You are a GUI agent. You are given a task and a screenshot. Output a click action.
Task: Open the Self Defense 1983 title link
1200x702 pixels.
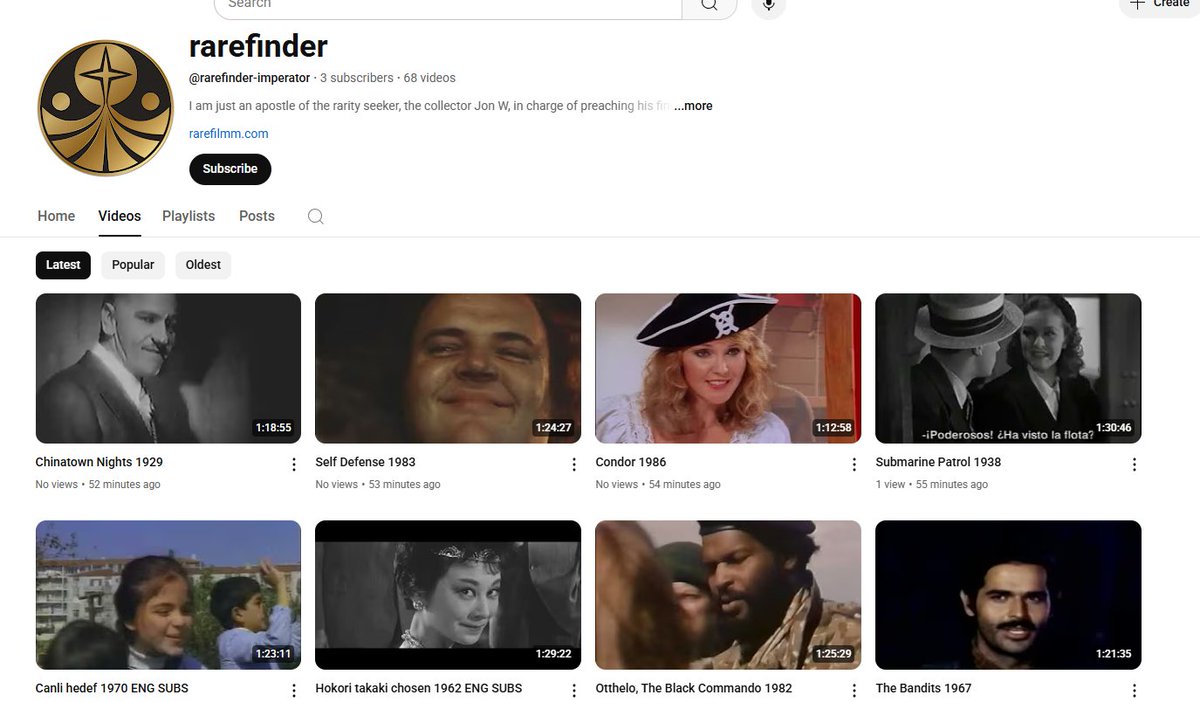(365, 462)
